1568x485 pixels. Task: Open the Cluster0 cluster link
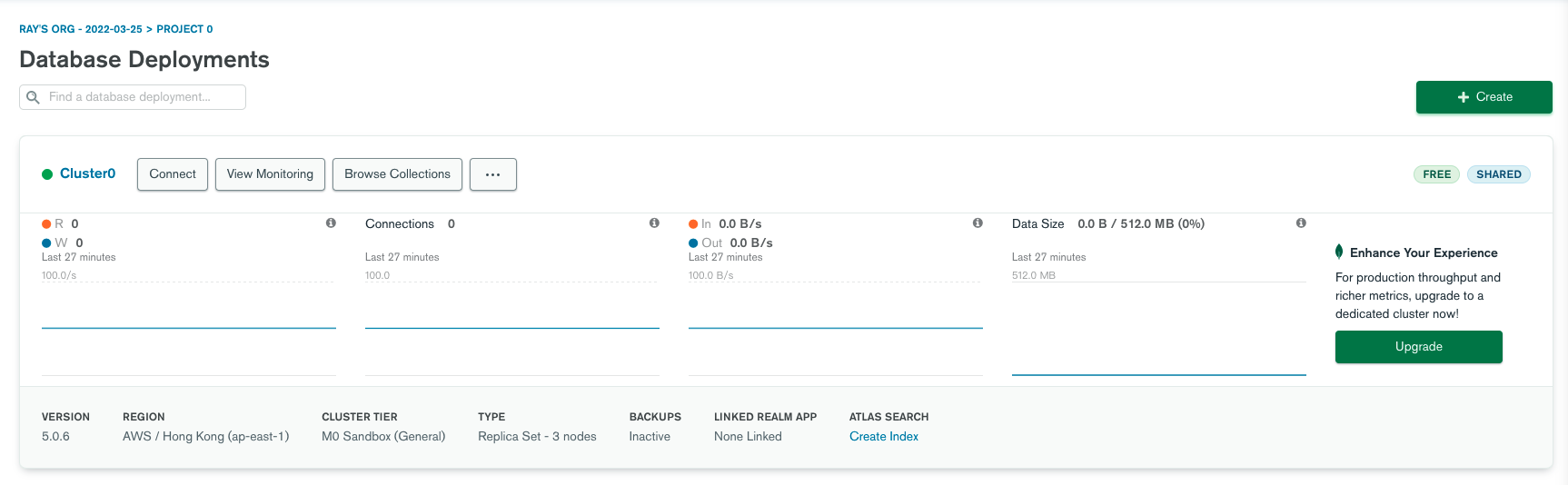pyautogui.click(x=87, y=173)
